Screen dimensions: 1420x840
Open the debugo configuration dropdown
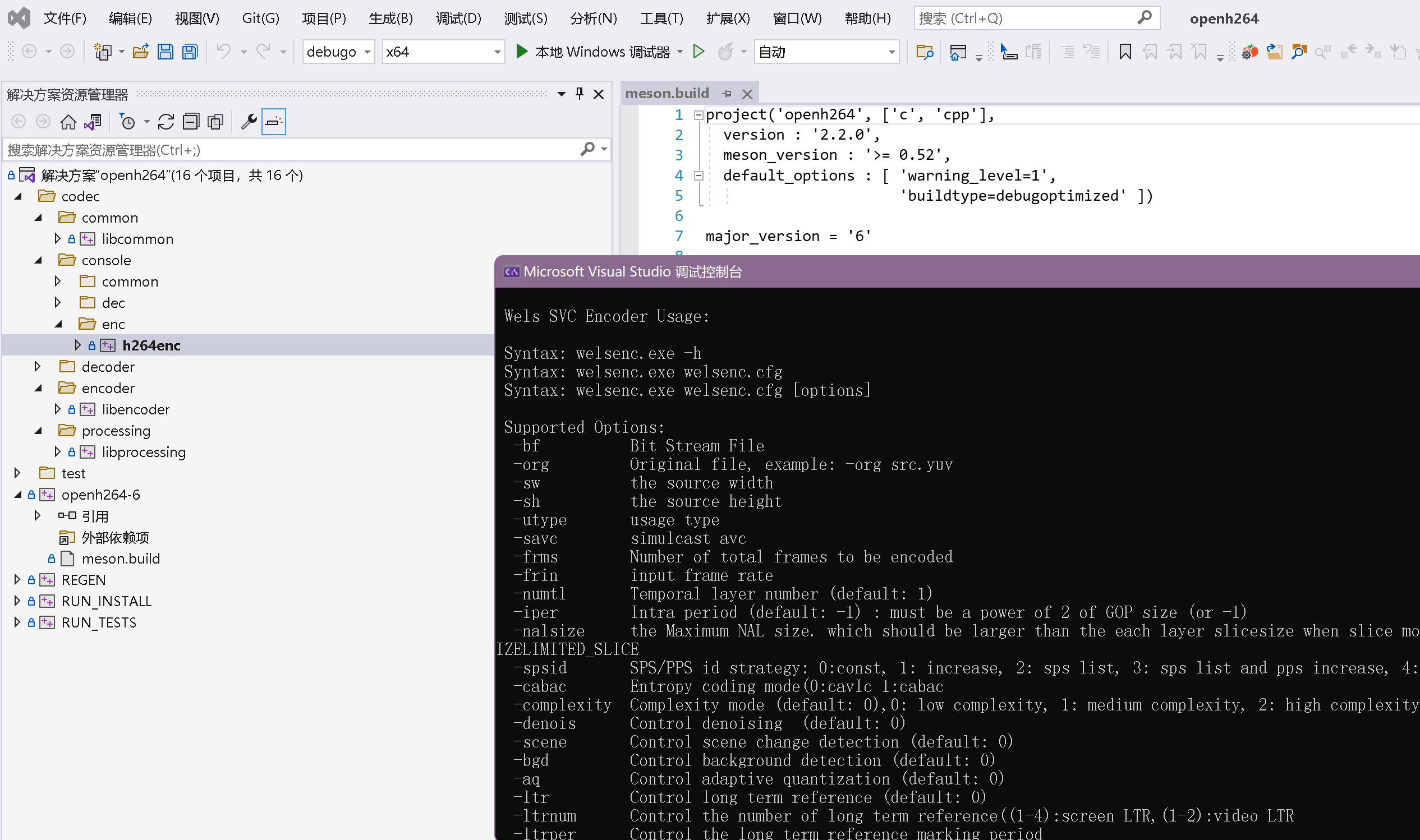click(367, 51)
